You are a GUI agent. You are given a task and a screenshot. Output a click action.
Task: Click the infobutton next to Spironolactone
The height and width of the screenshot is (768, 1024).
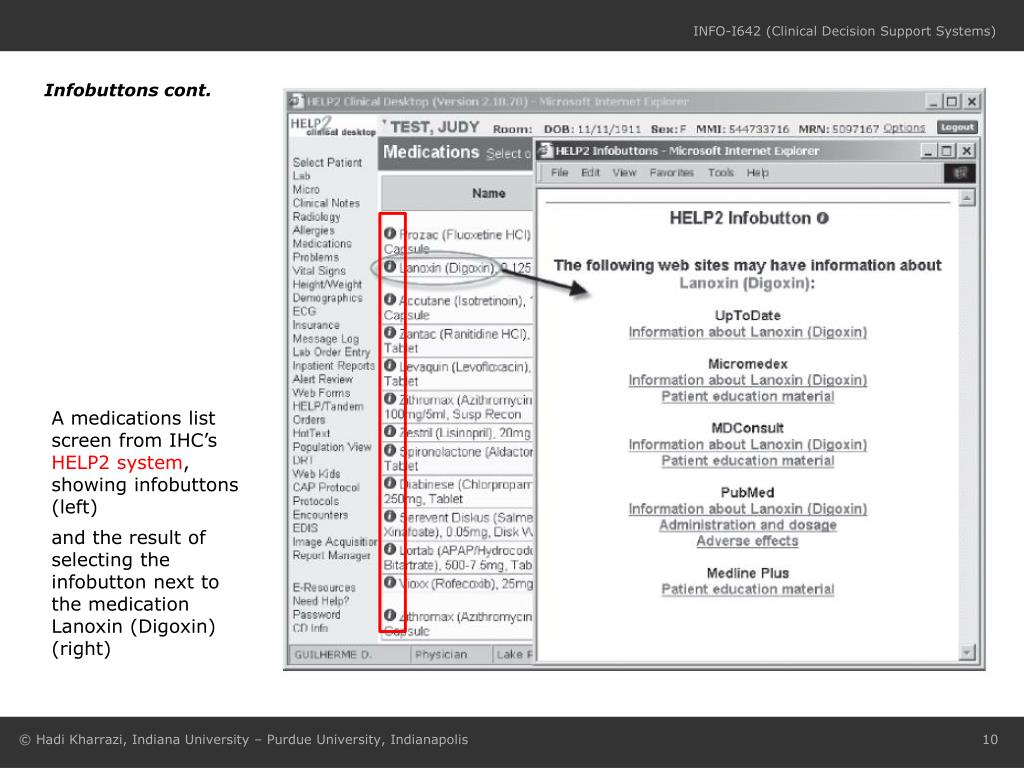(390, 450)
